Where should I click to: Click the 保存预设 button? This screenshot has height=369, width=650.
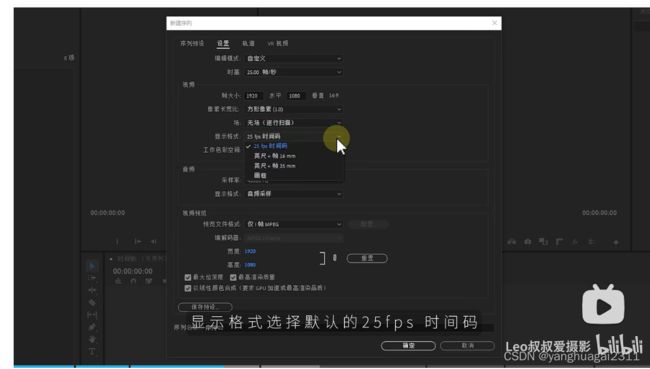coord(205,307)
